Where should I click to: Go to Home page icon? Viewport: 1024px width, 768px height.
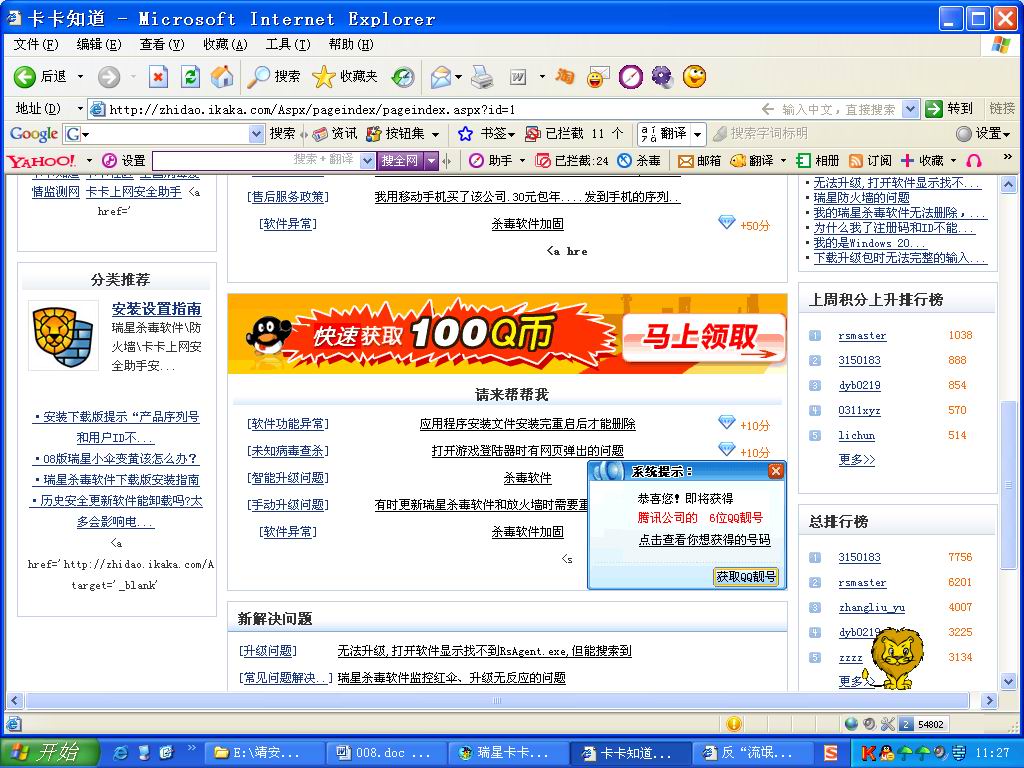222,77
